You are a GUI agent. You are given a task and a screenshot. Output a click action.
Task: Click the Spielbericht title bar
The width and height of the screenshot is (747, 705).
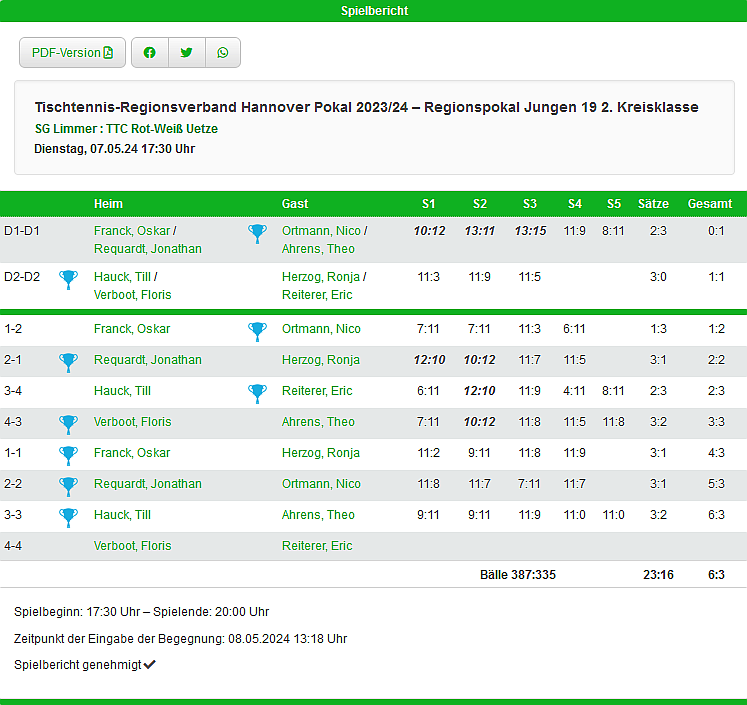point(373,11)
